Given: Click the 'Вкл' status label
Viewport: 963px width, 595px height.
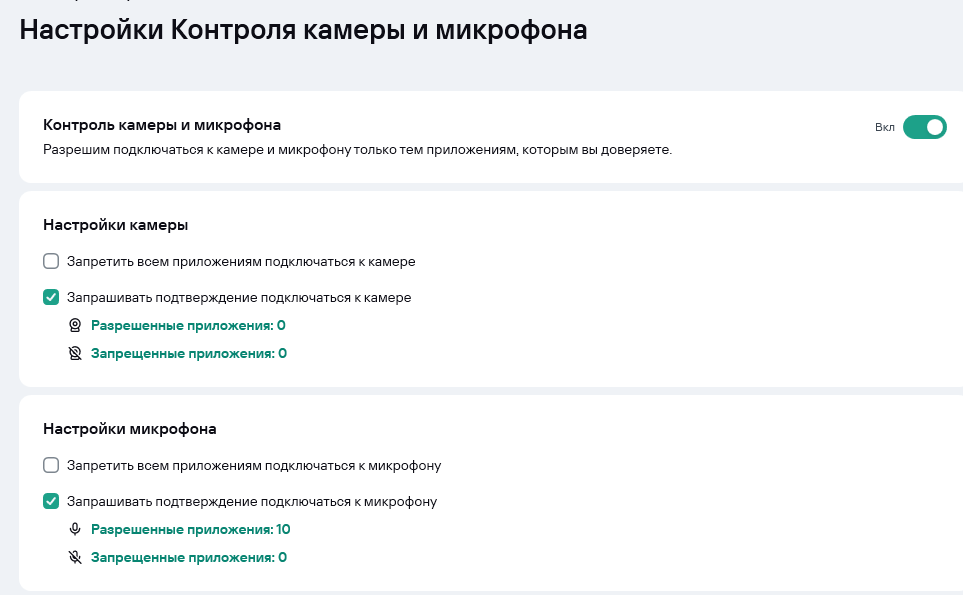Looking at the screenshot, I should tap(885, 128).
